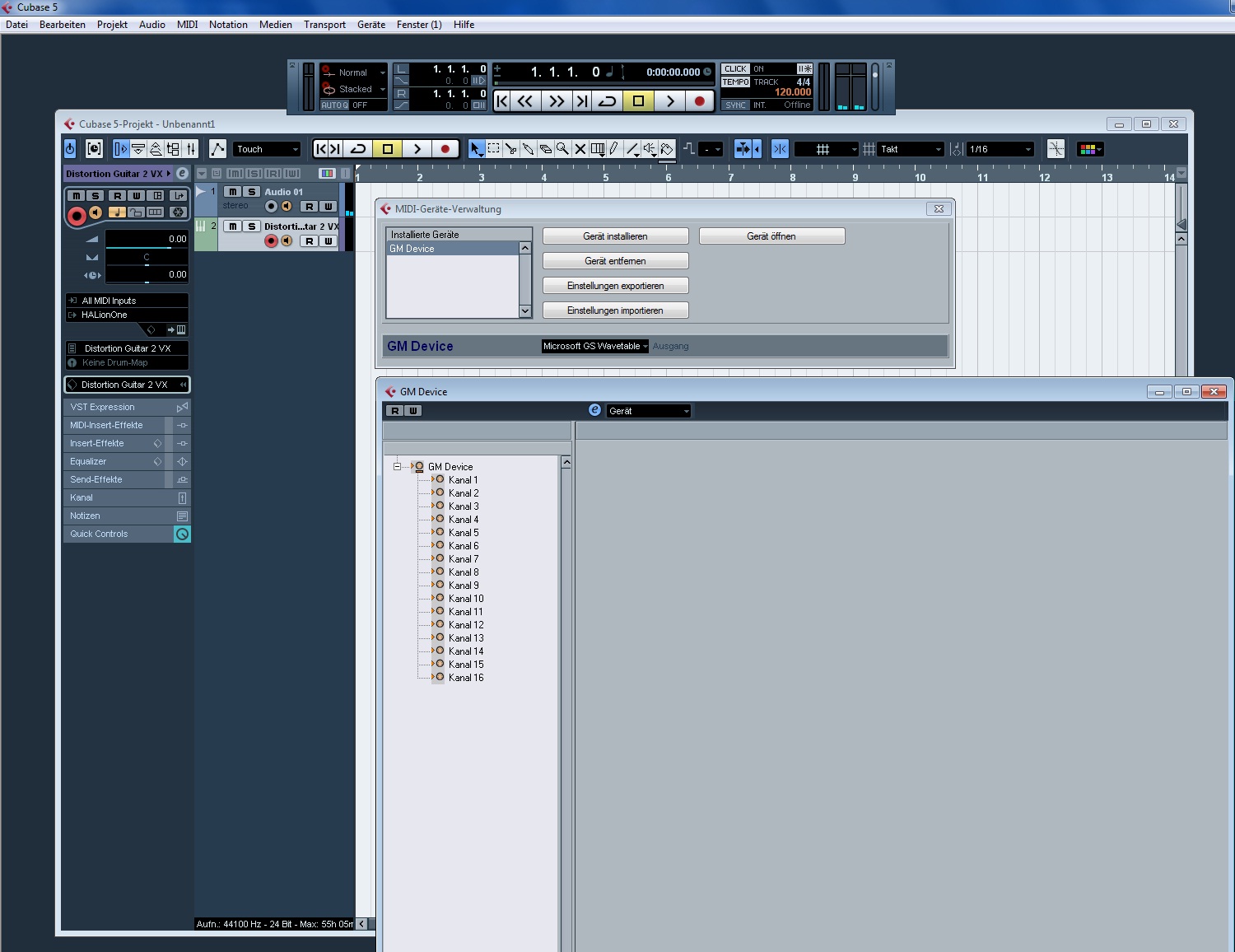Toggle monitor on Audio 01 track
Screen dimensions: 1235x952
[x=287, y=207]
